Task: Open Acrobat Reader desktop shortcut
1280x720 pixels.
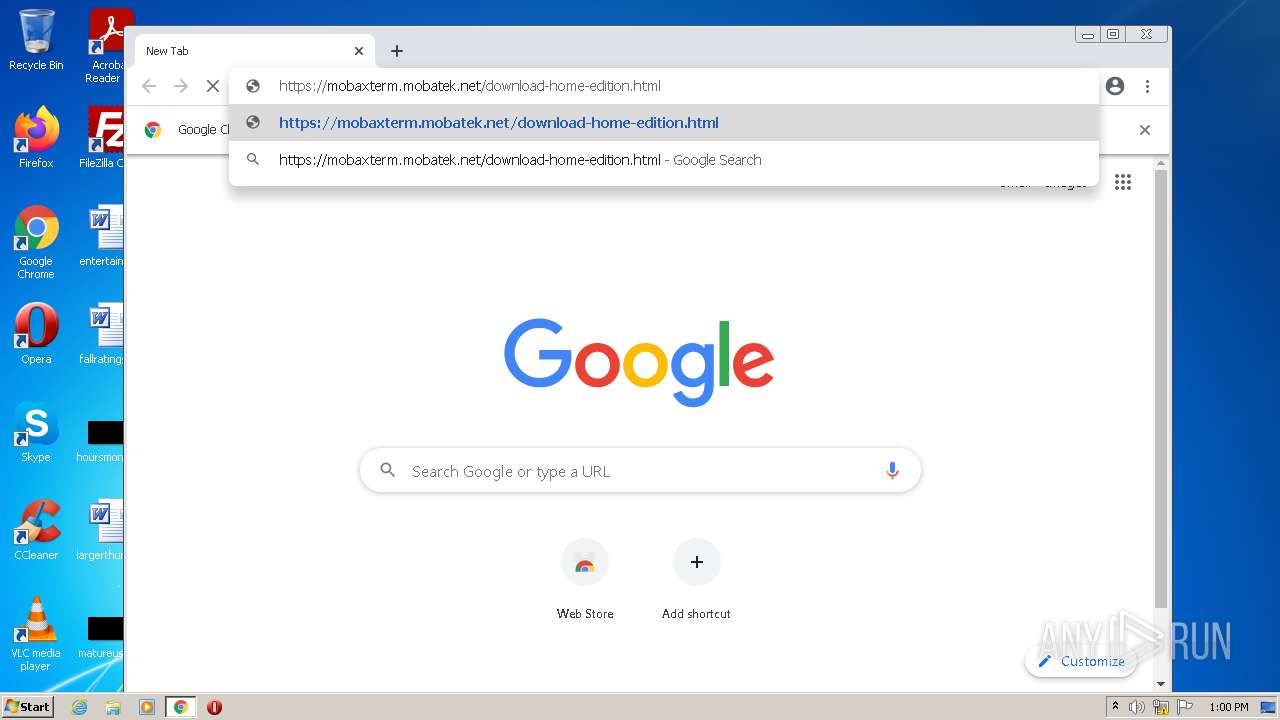Action: [106, 46]
